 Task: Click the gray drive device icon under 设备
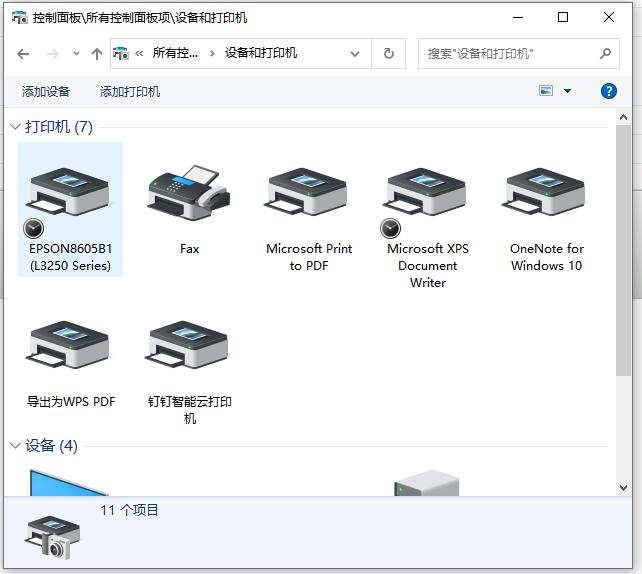coord(426,483)
